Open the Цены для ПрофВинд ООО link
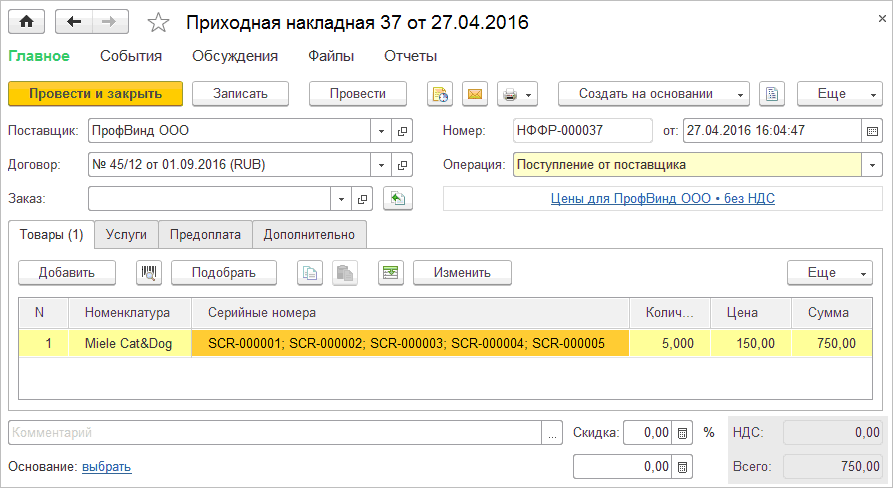Viewport: 893px width, 488px height. pyautogui.click(x=662, y=199)
